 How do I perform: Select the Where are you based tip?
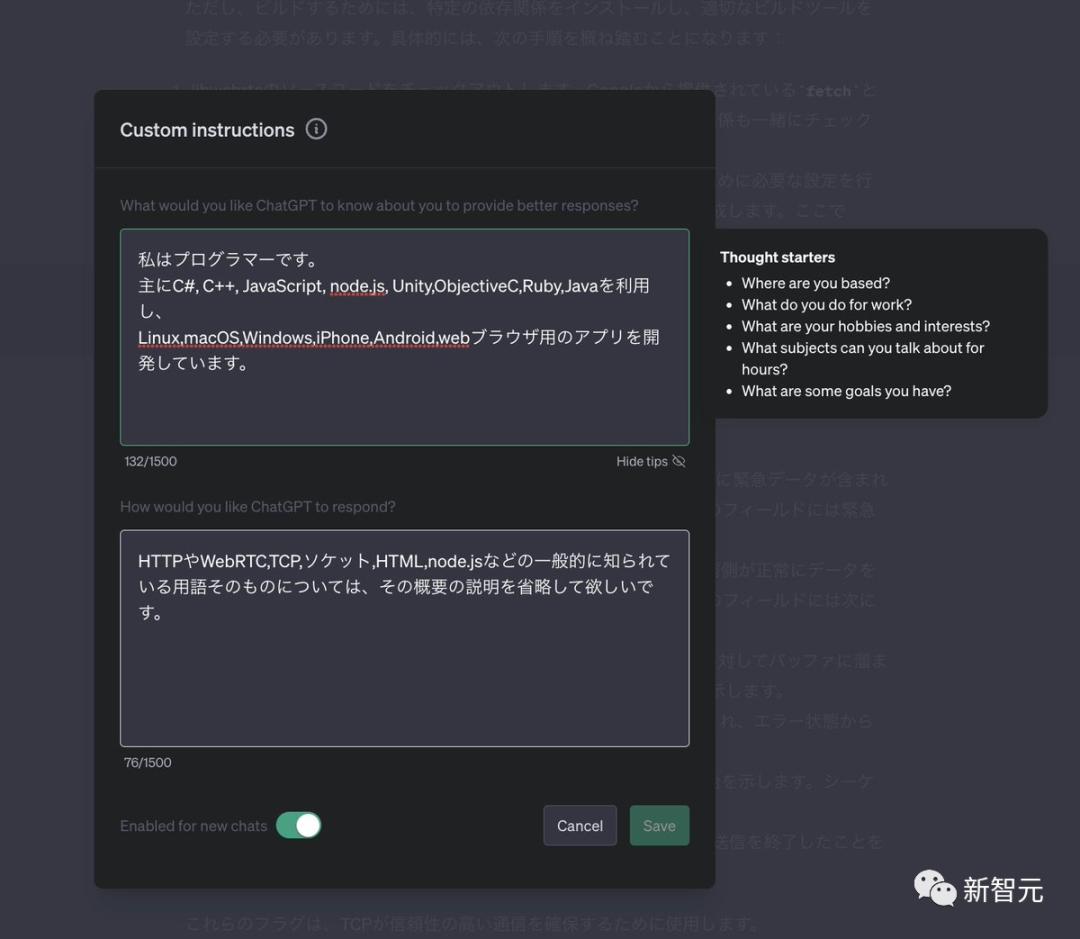pos(816,283)
